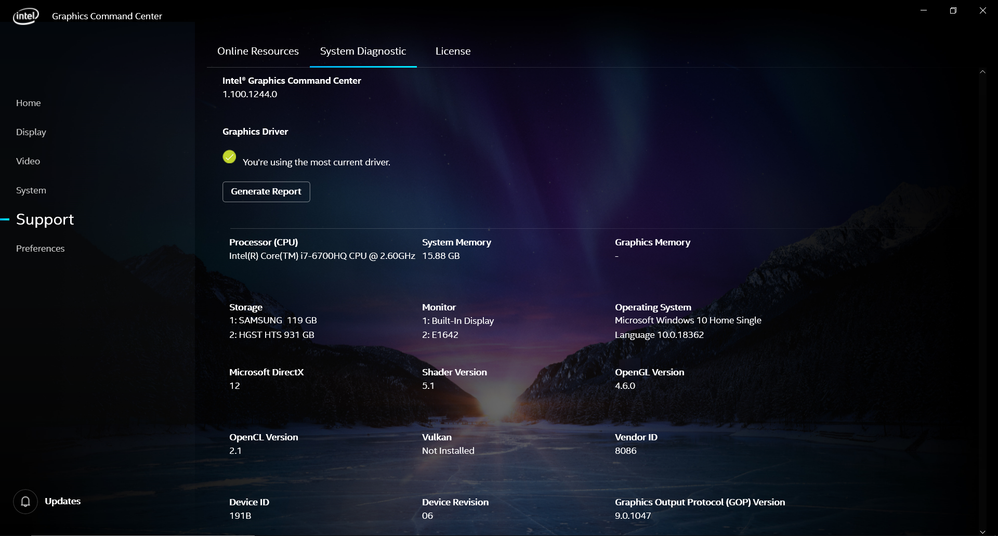Click the 'Vendor ID' label

tap(636, 437)
